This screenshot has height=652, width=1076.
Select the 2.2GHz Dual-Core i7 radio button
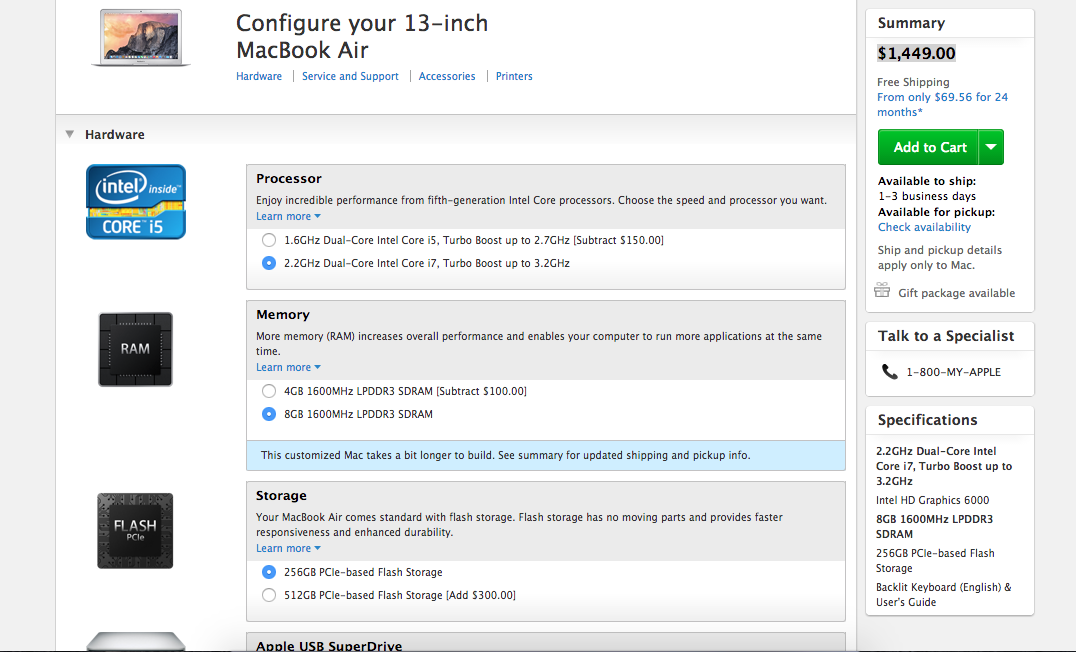click(268, 263)
